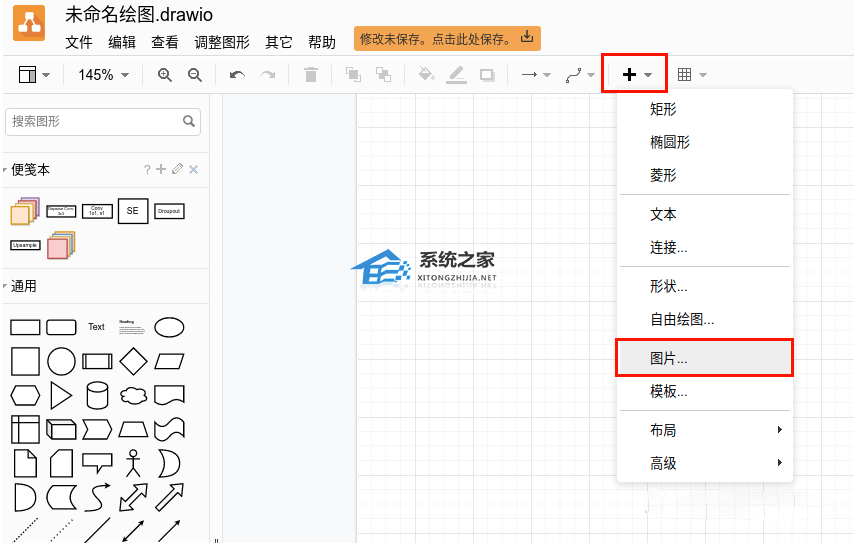
Task: Click the zoom out magnifier icon
Action: [x=194, y=75]
